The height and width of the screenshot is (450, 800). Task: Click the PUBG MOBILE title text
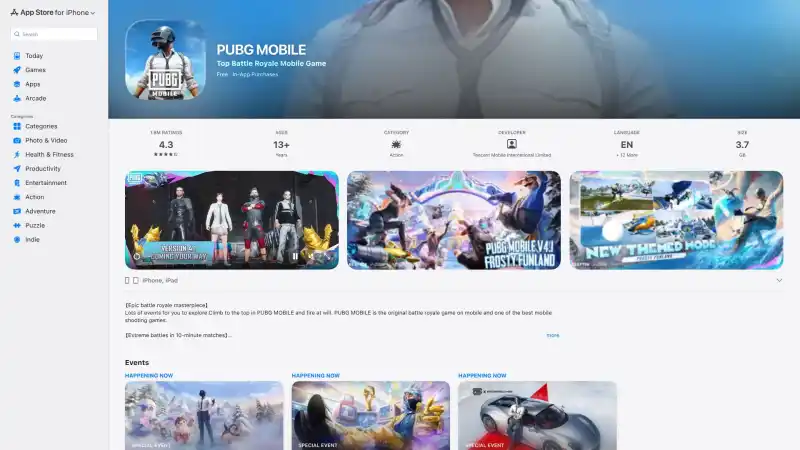click(261, 49)
